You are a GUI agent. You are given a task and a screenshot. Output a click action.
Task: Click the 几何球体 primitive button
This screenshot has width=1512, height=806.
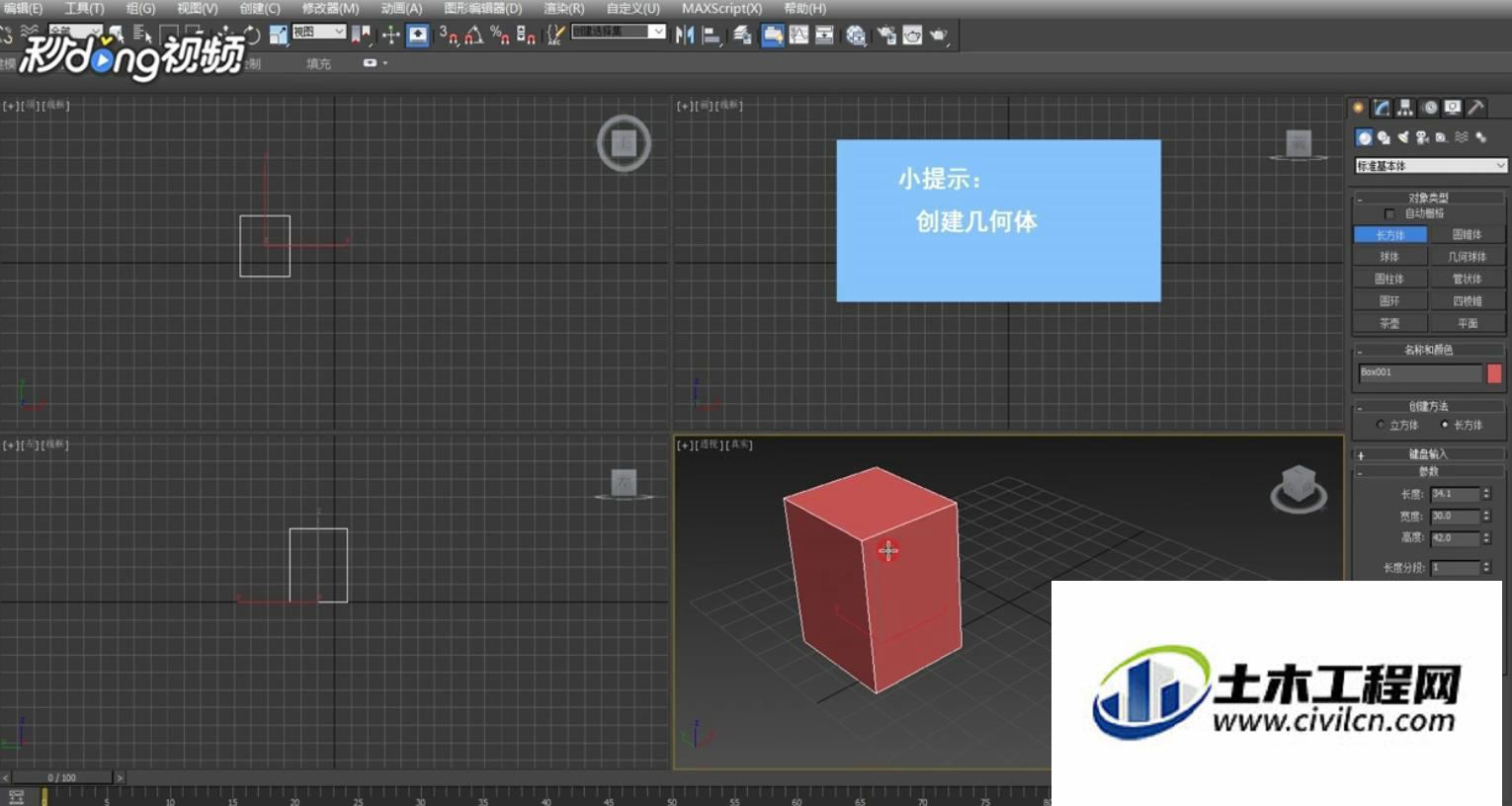1468,257
